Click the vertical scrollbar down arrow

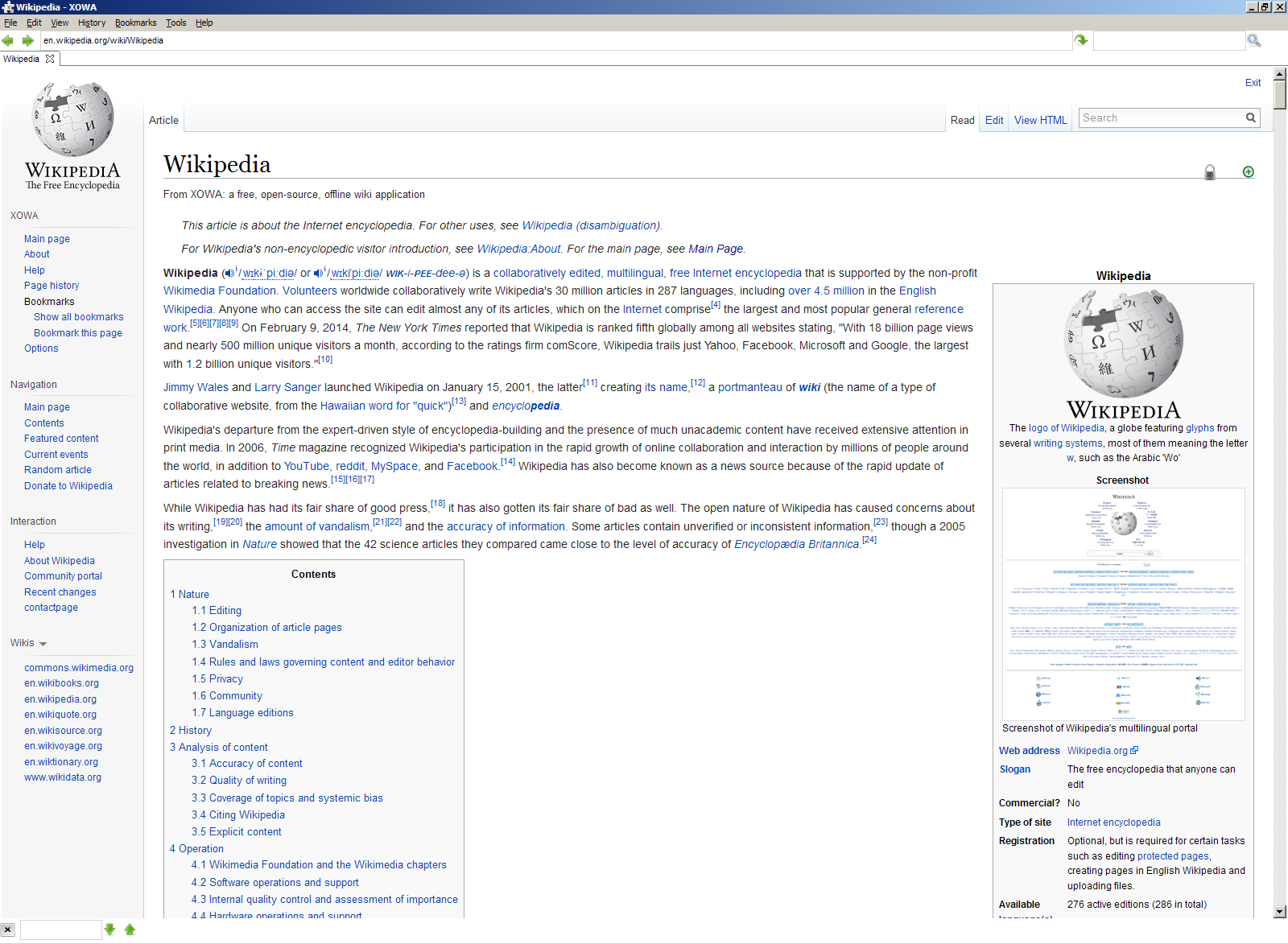1280,912
